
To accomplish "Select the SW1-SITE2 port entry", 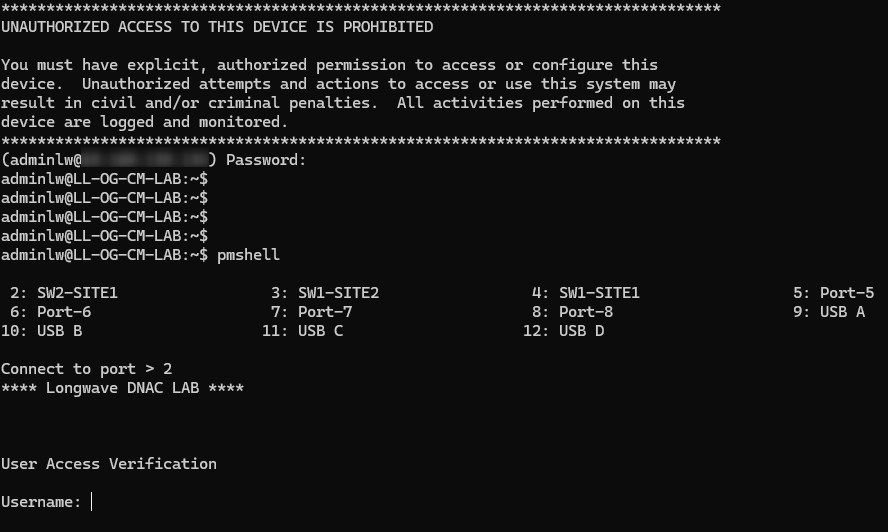I will click(338, 293).
